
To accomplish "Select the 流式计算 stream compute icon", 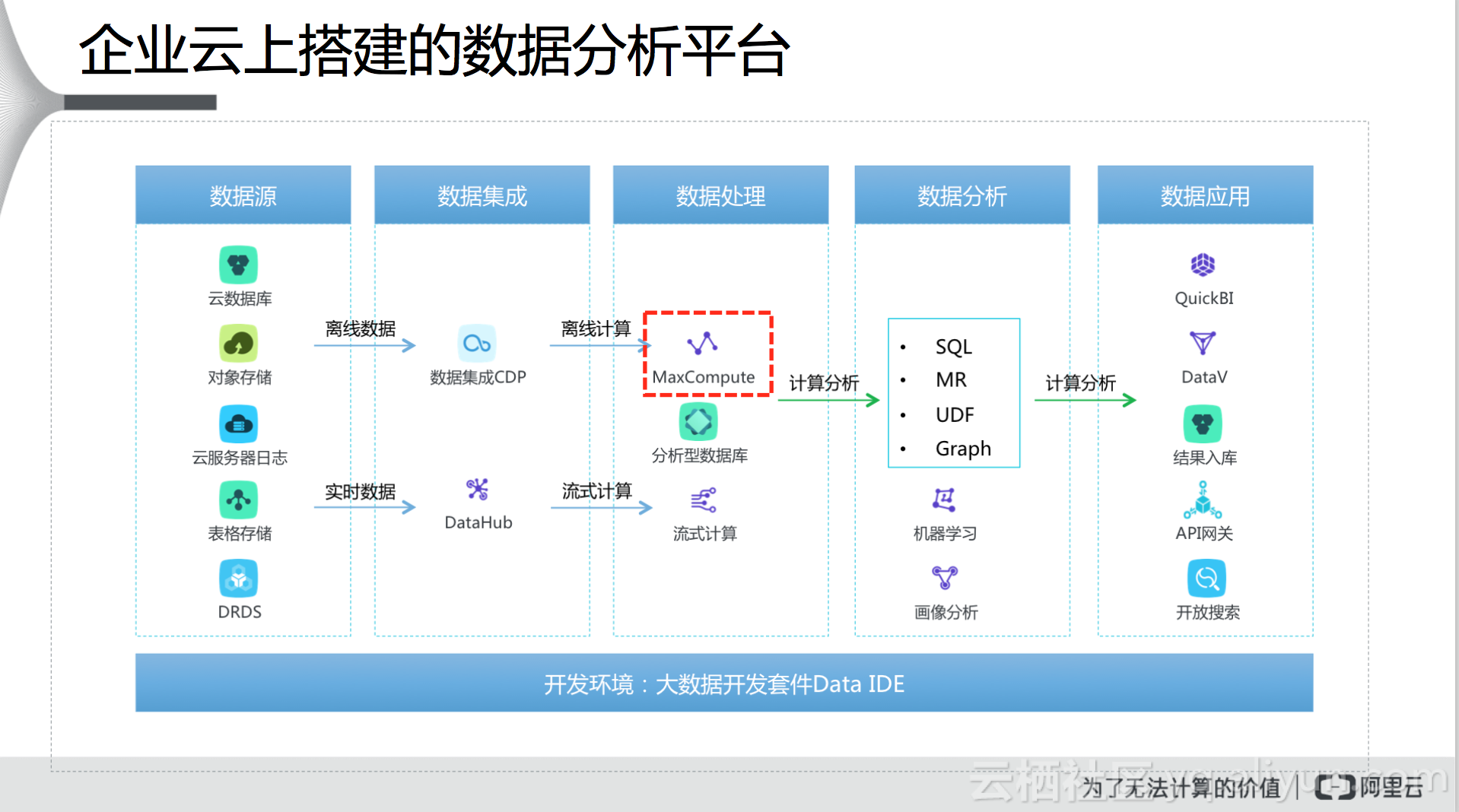I will pyautogui.click(x=704, y=500).
